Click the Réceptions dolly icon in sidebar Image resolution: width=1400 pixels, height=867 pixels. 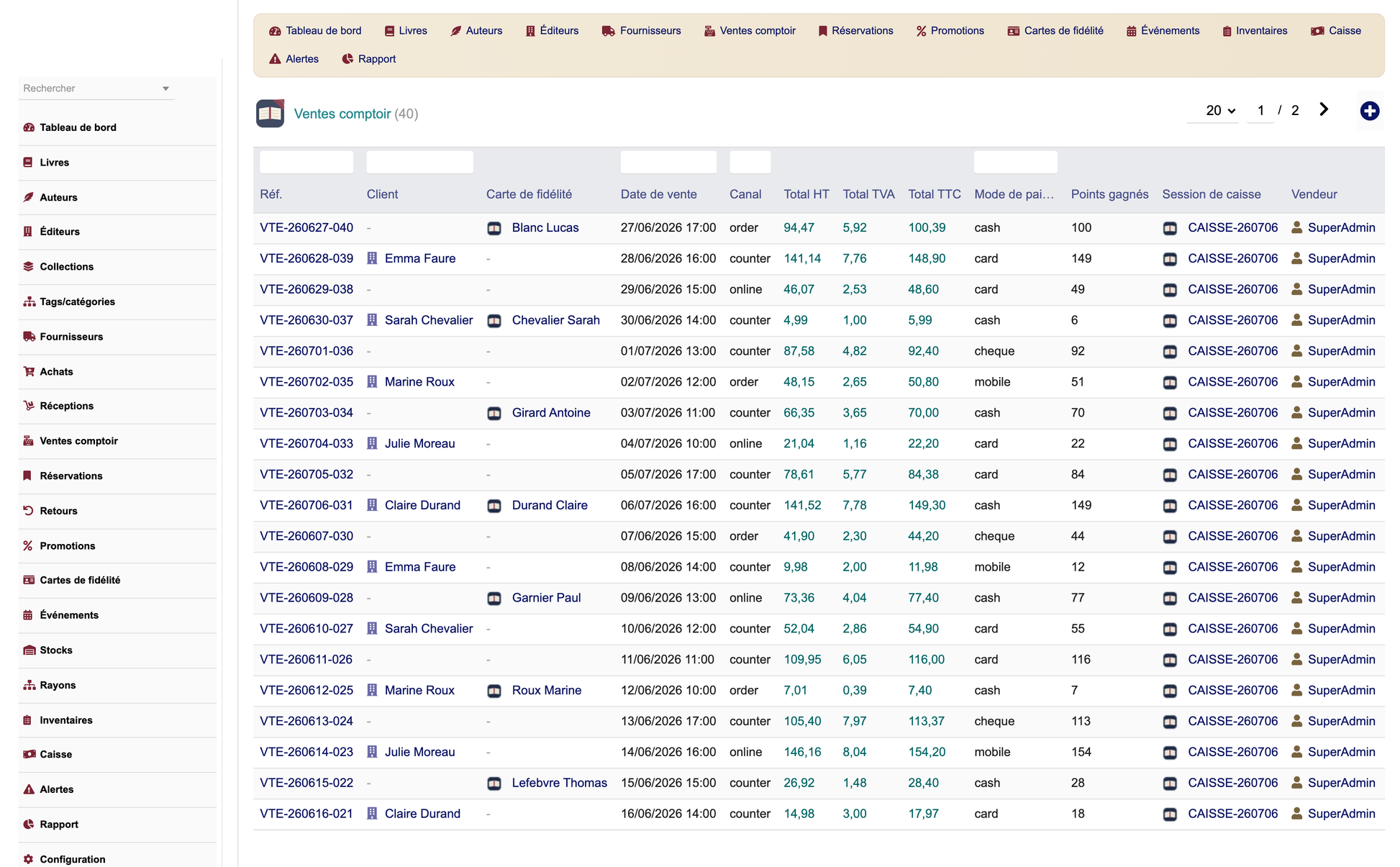(29, 406)
